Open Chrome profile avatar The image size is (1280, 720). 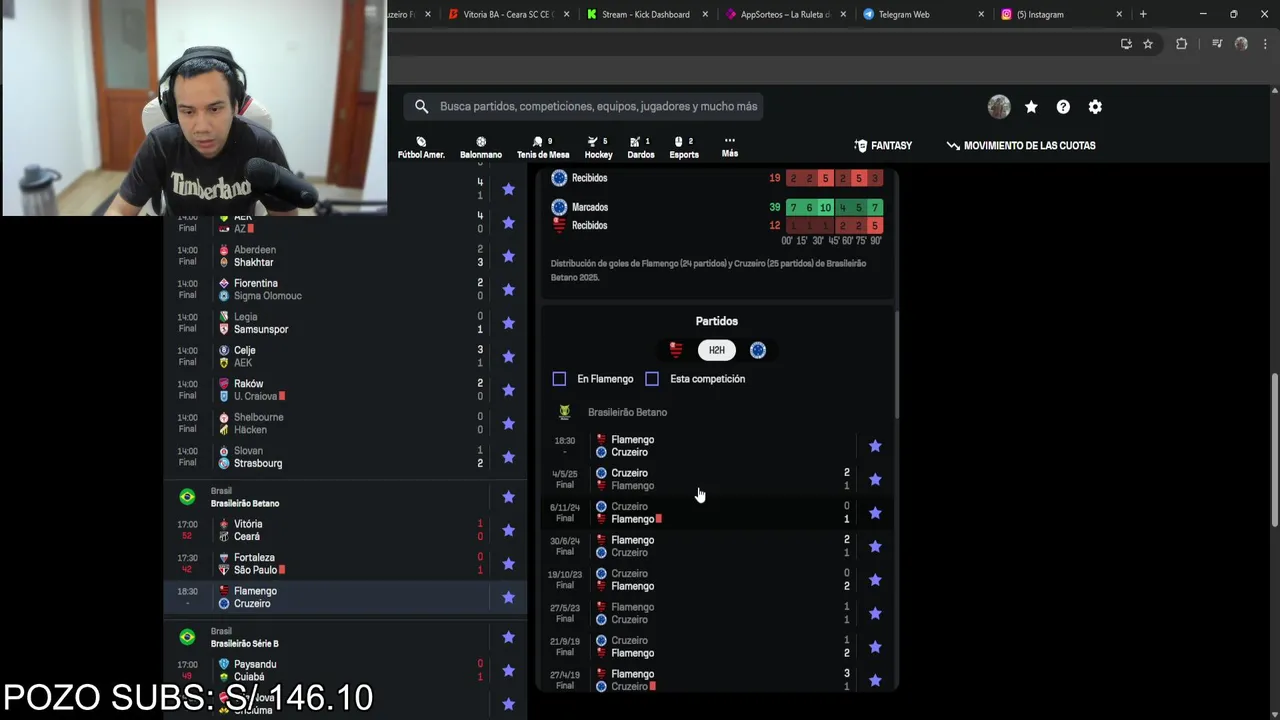click(x=1241, y=44)
